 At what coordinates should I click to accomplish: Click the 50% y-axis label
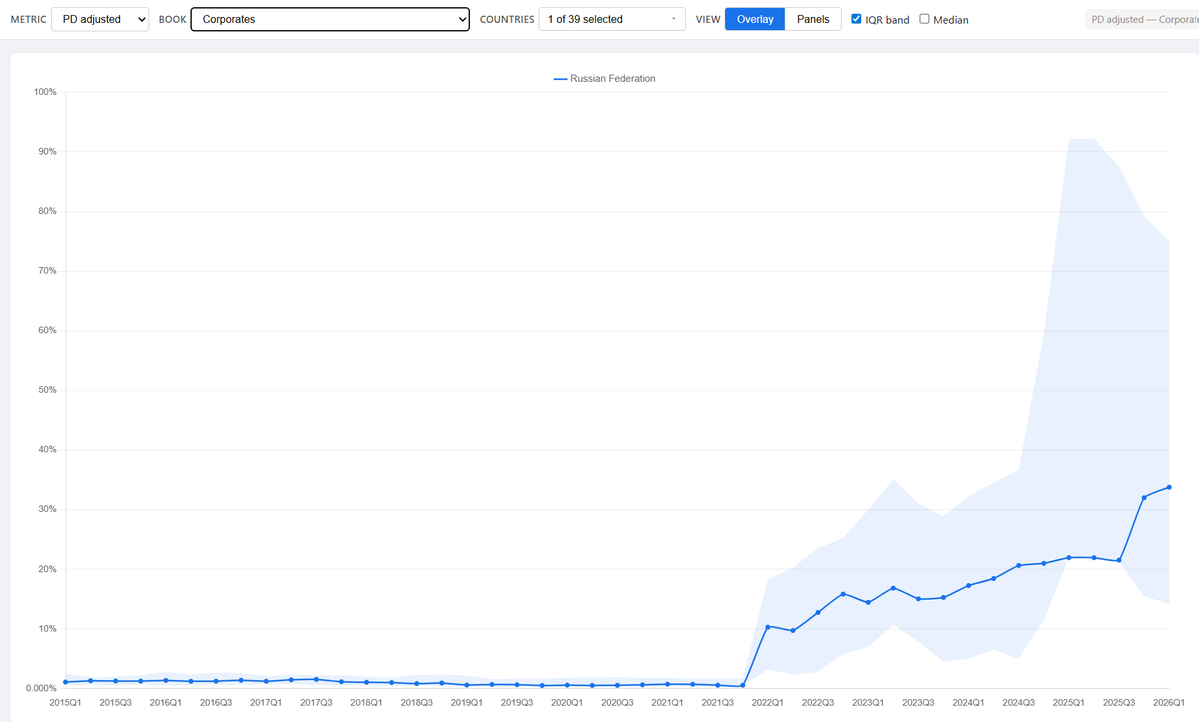[47, 390]
